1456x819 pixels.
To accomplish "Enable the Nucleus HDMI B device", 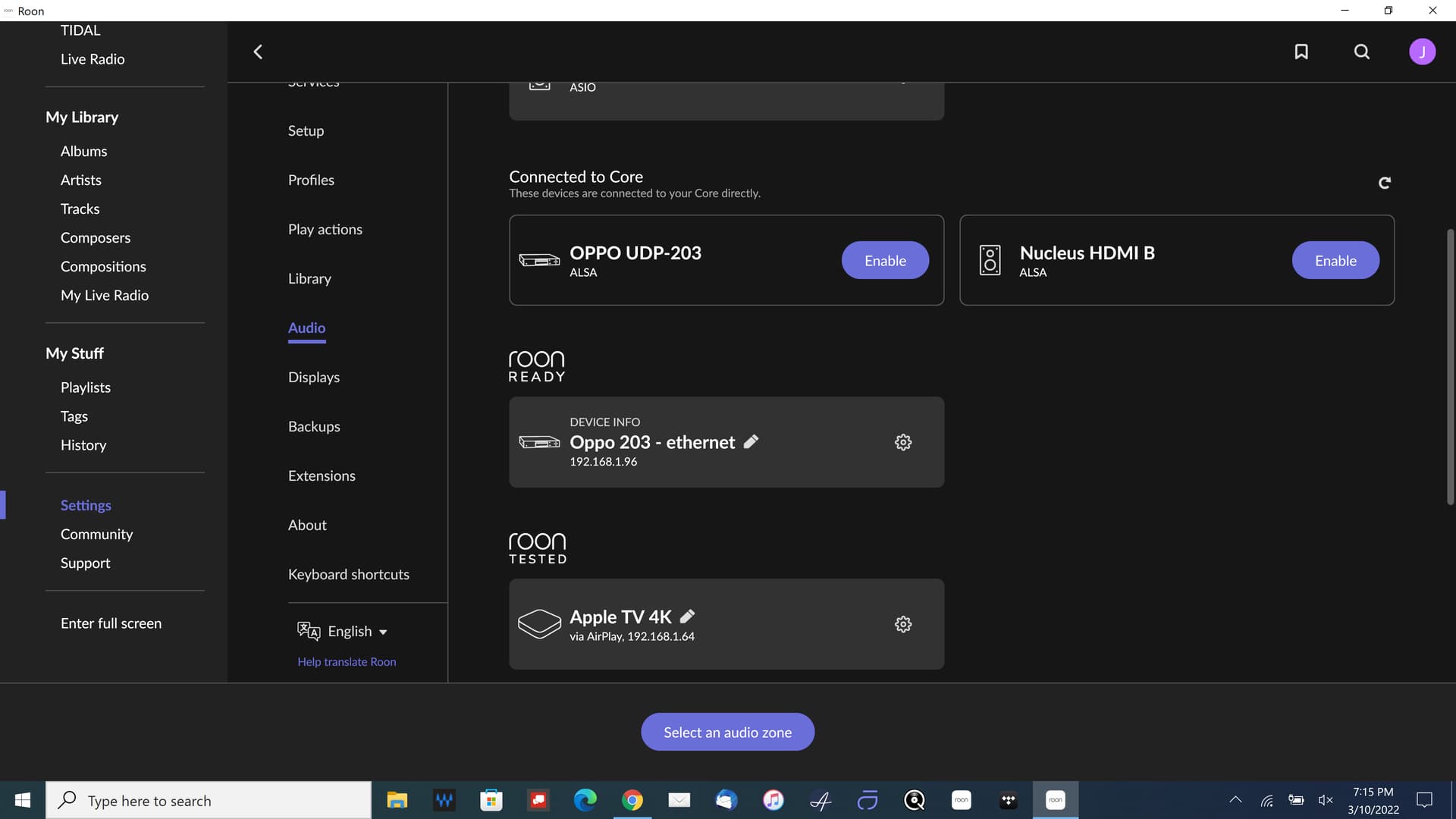I will point(1335,260).
